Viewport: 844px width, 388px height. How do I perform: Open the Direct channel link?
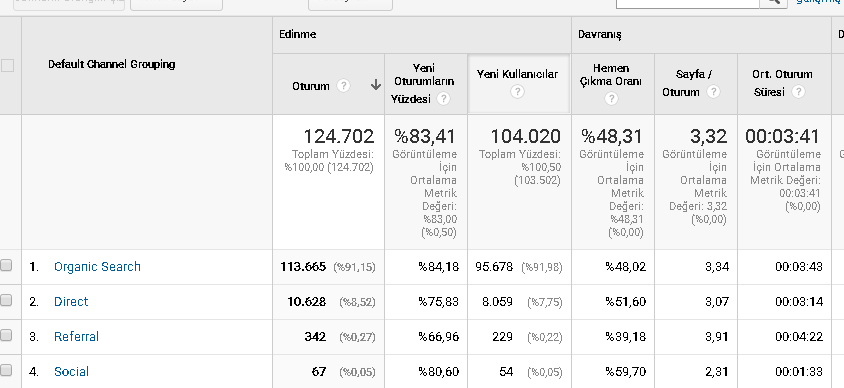pos(71,301)
